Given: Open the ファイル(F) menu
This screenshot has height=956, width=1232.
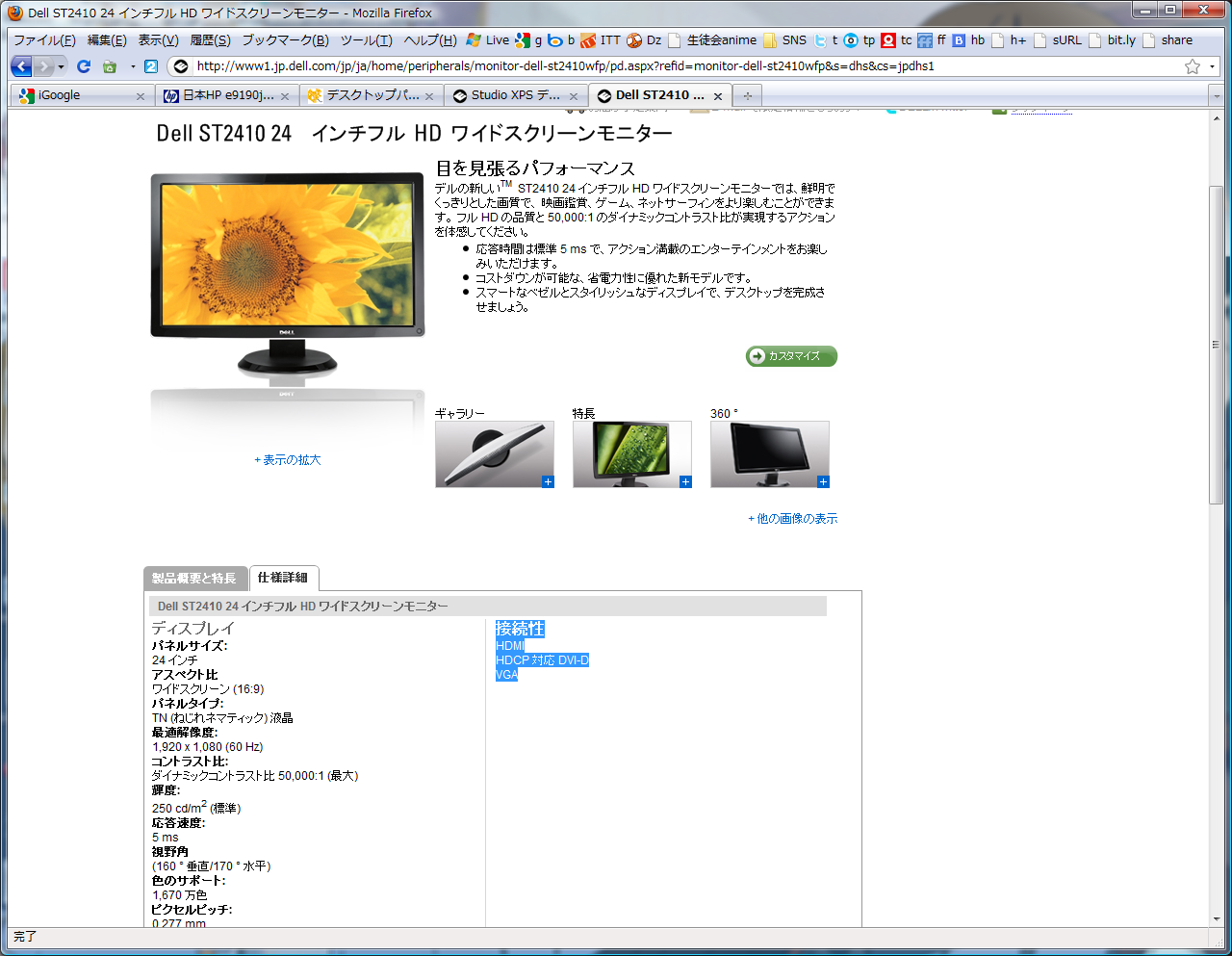Looking at the screenshot, I should pos(44,40).
